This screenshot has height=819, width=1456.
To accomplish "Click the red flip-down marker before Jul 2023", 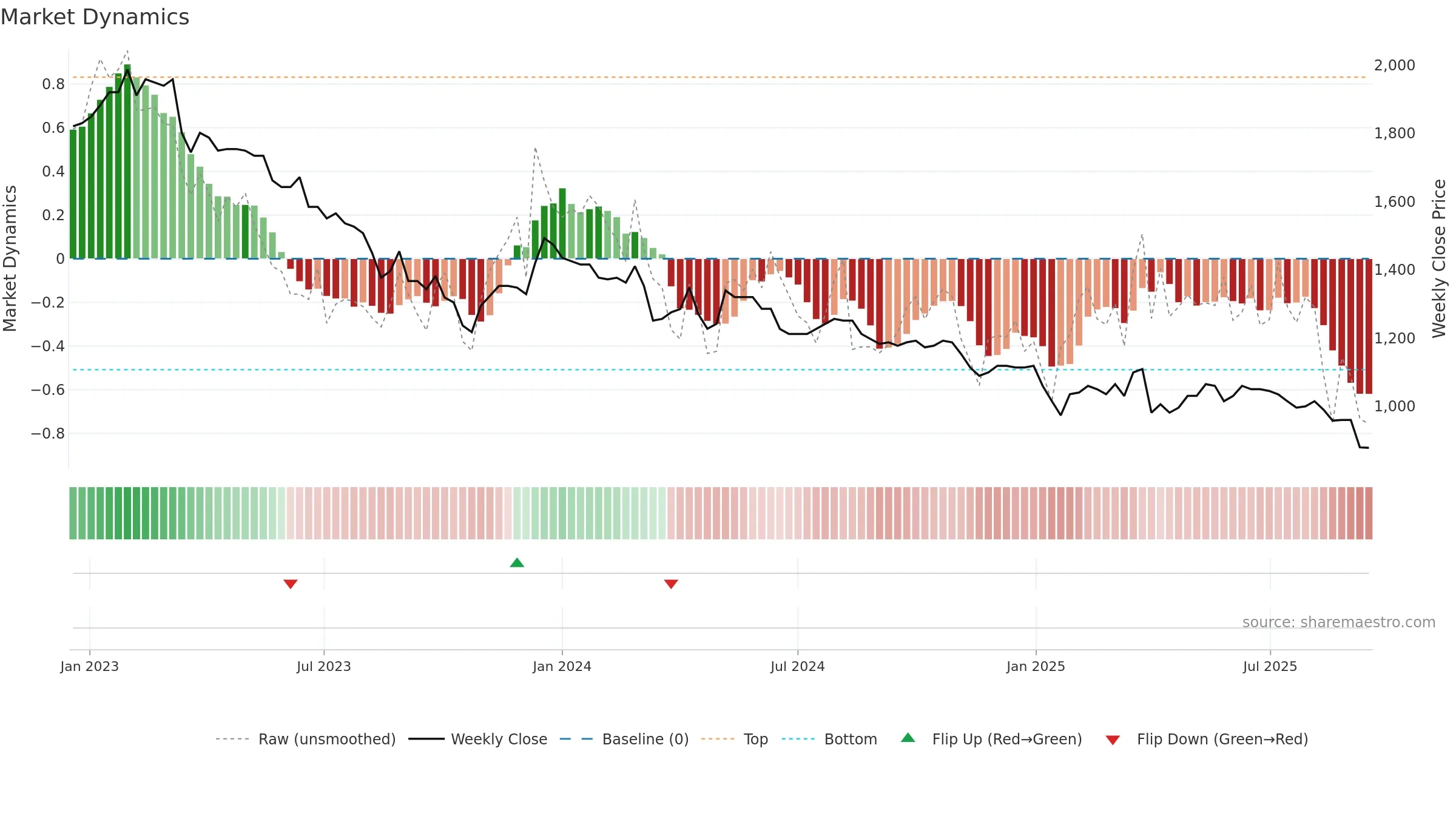I will [x=291, y=584].
